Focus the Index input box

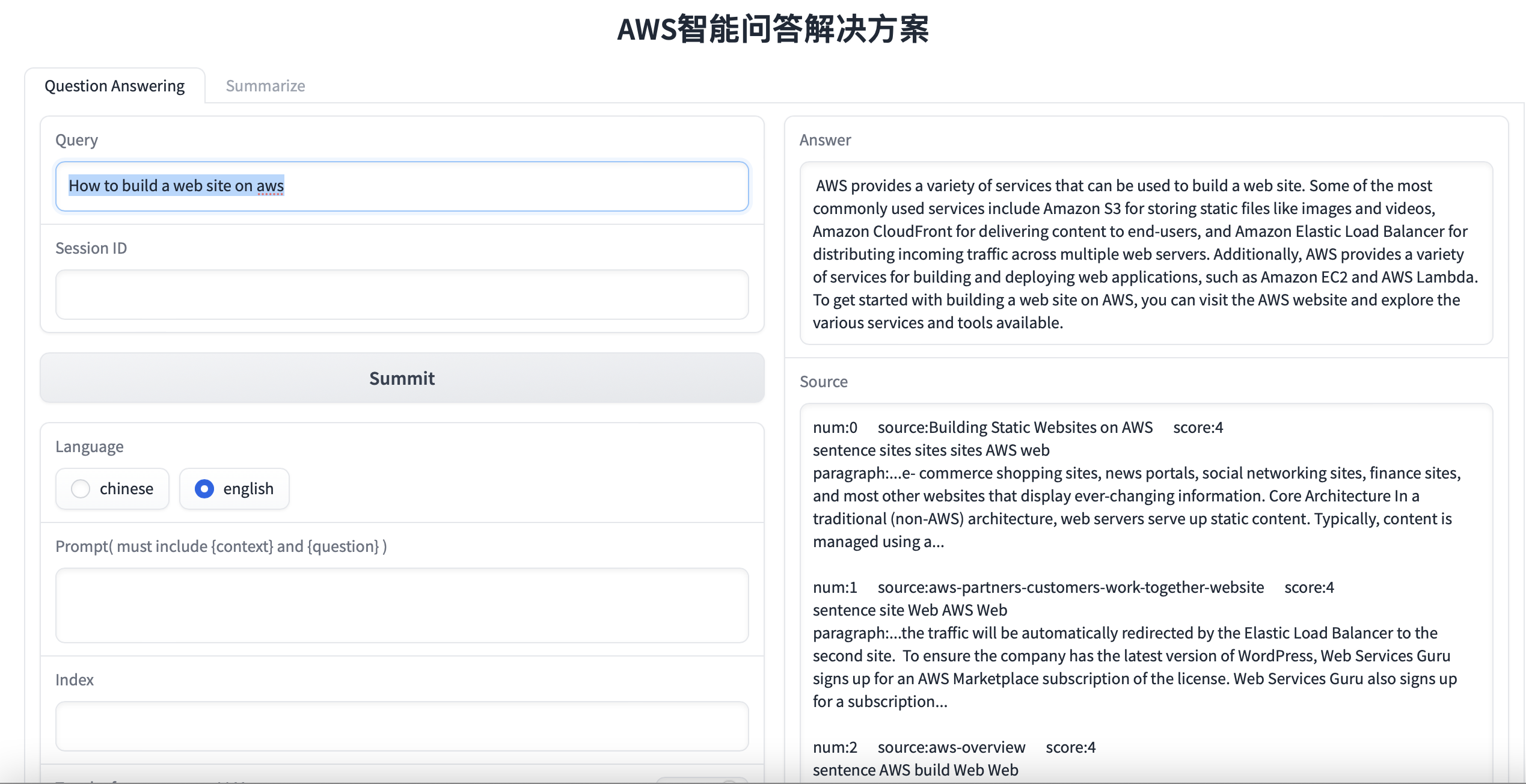(x=401, y=726)
